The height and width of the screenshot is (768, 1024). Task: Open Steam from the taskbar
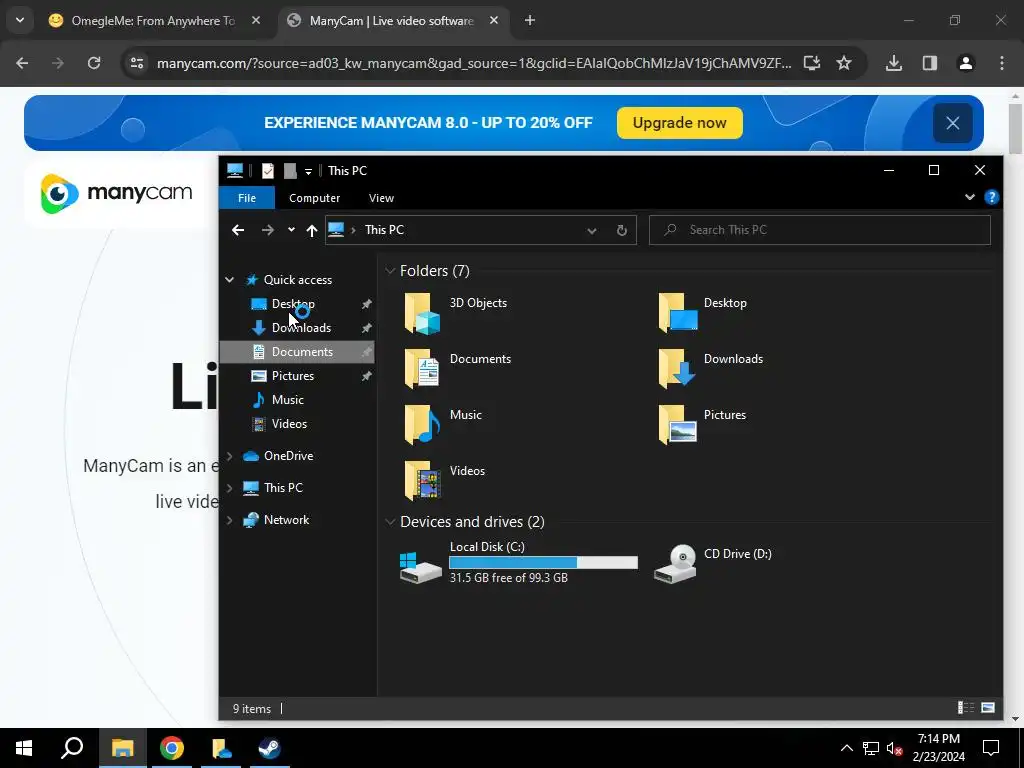(x=269, y=748)
